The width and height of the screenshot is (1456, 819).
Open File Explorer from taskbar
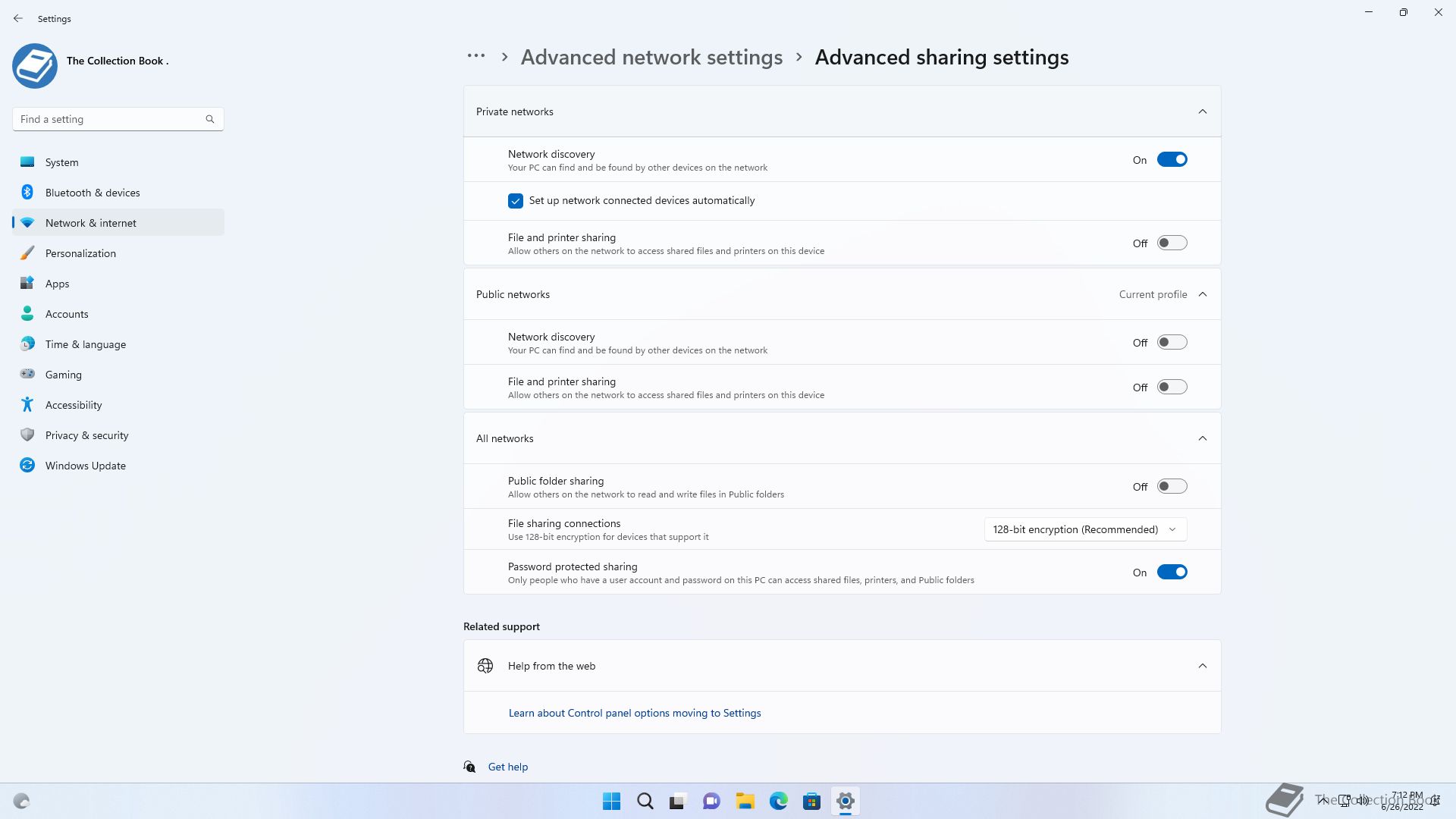745,801
